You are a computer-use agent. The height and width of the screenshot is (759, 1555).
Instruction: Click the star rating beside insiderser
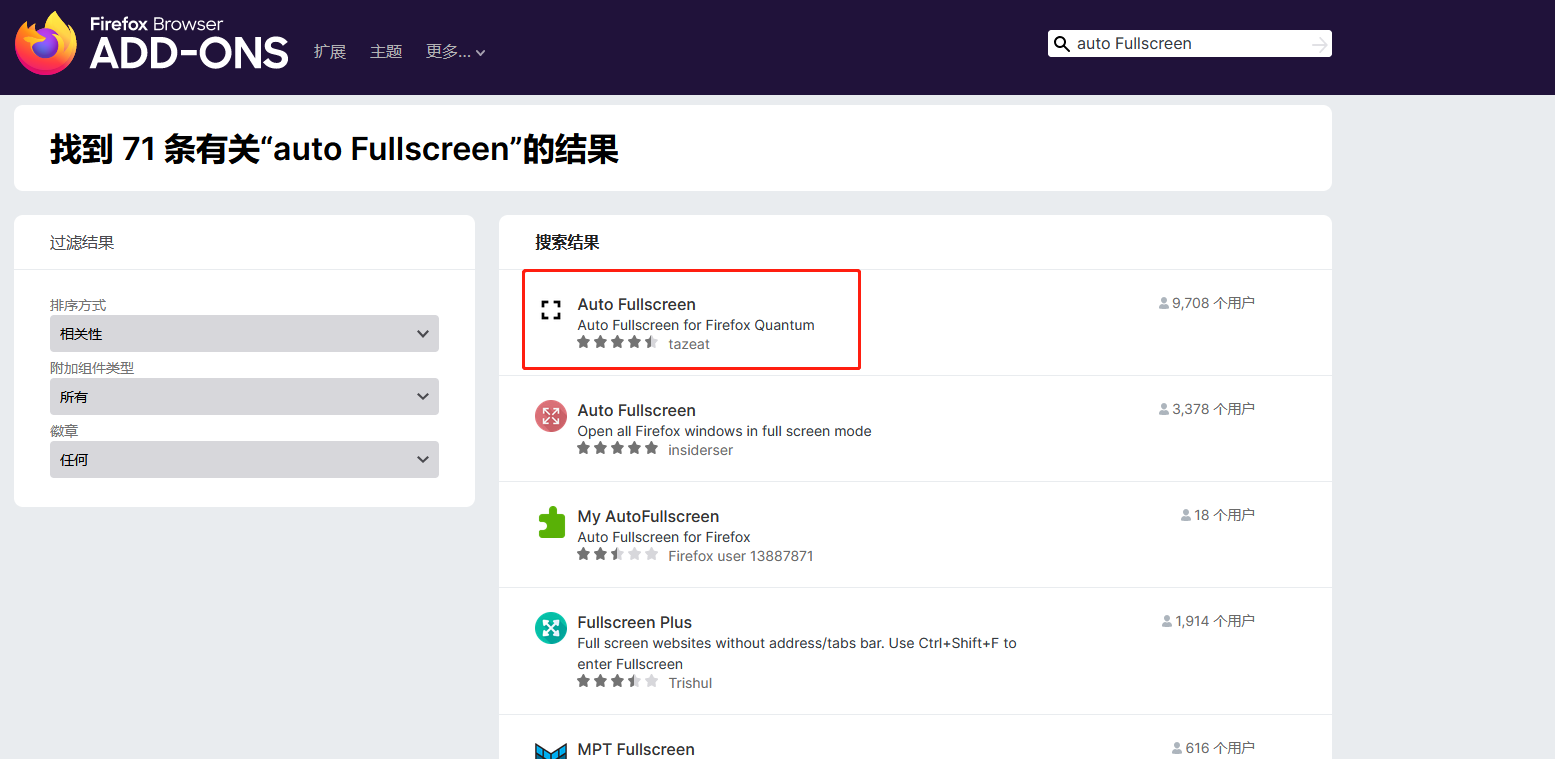[617, 449]
